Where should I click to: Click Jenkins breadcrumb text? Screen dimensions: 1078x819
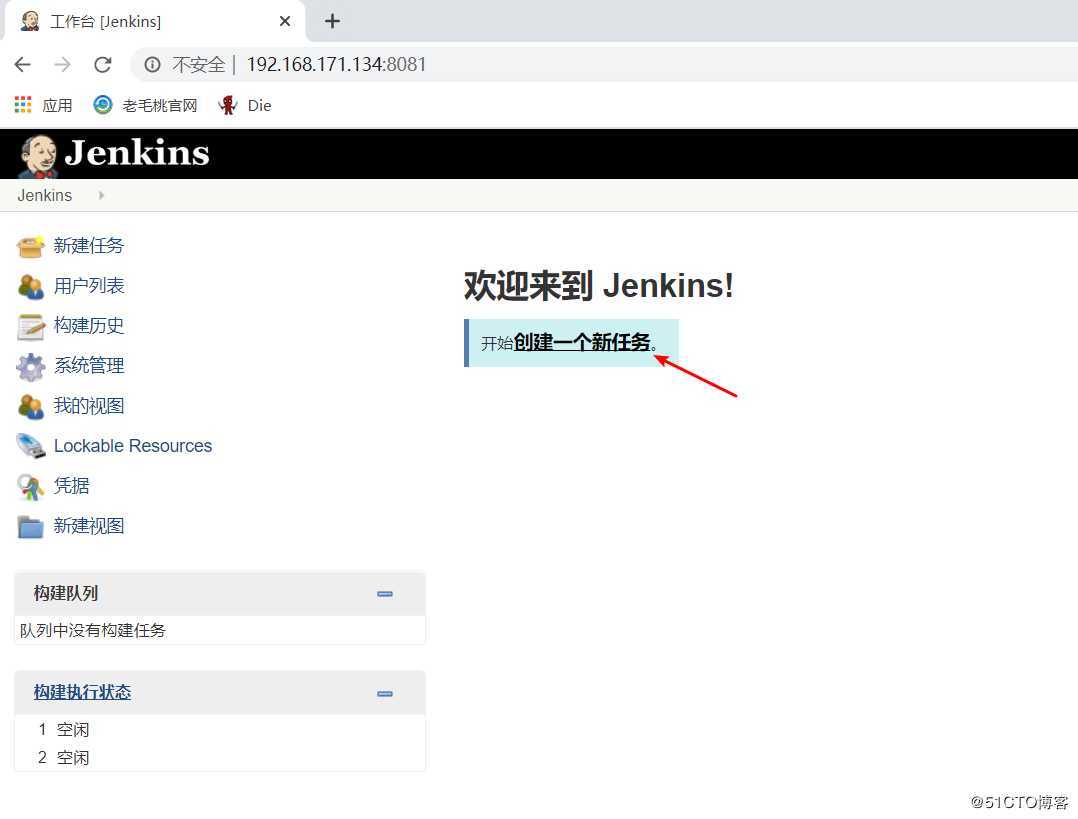point(45,195)
